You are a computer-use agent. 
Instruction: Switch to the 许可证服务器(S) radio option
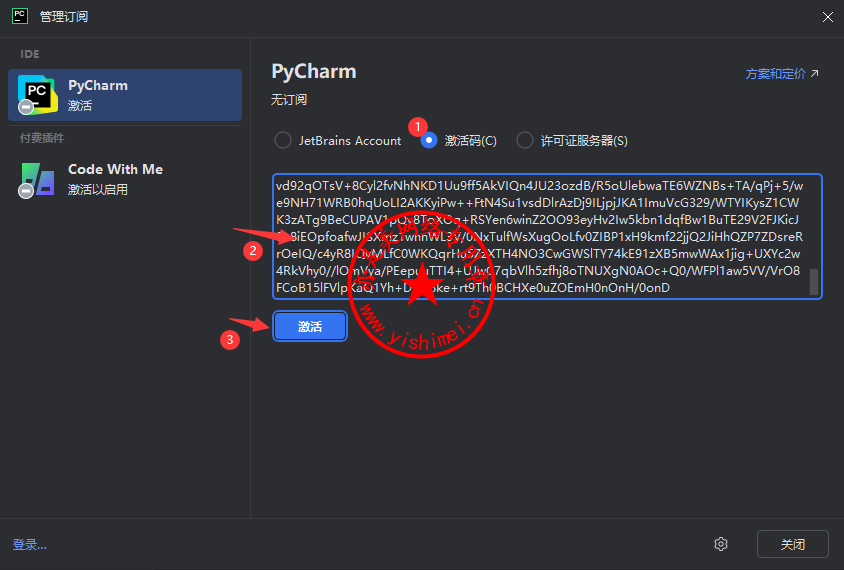pos(525,141)
